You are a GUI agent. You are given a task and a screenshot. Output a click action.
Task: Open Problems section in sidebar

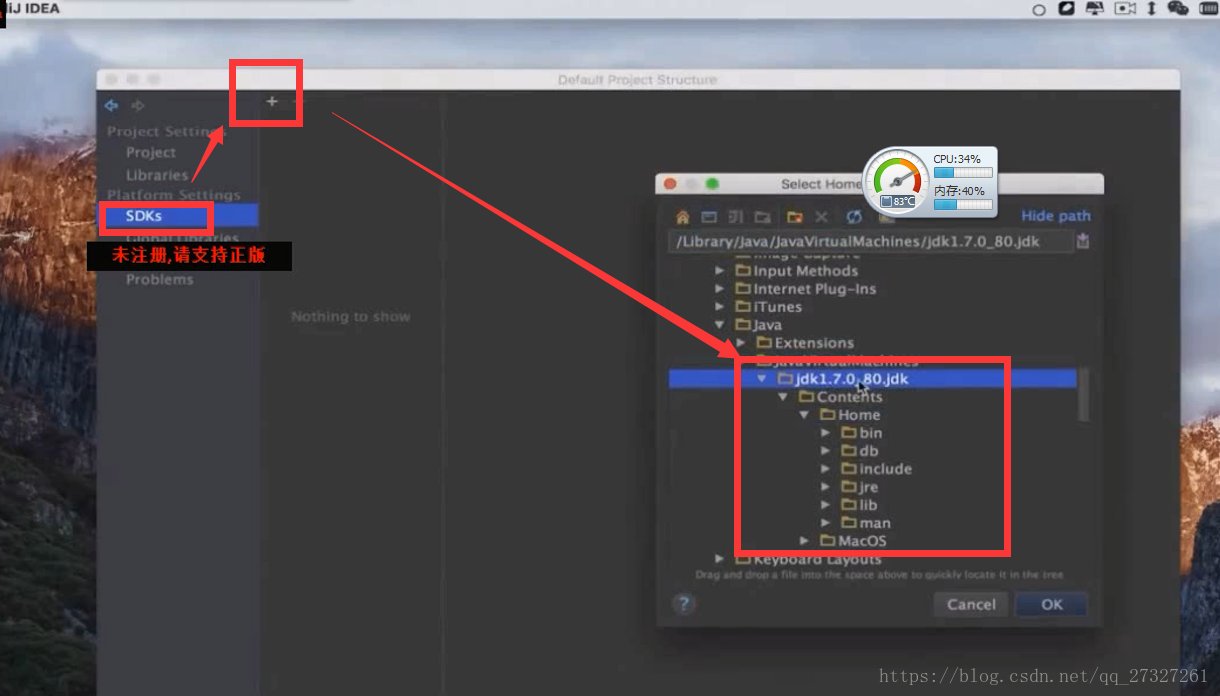(x=160, y=280)
